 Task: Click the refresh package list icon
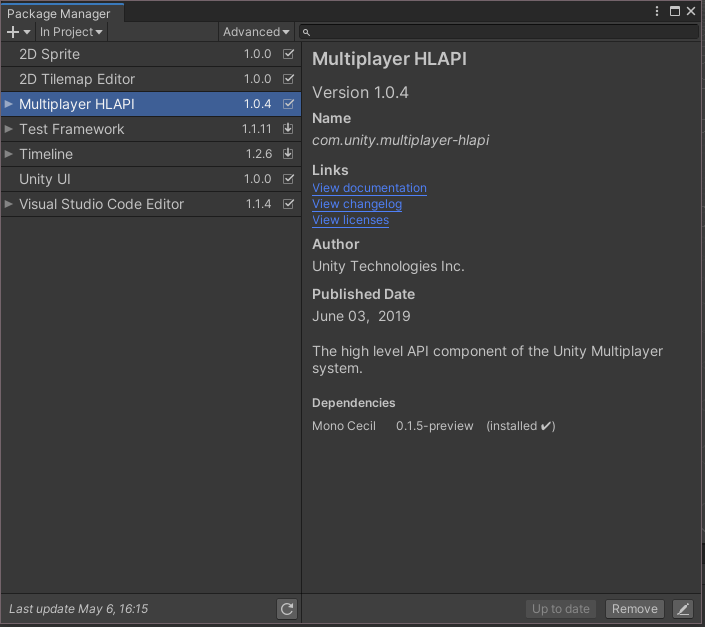pyautogui.click(x=287, y=609)
